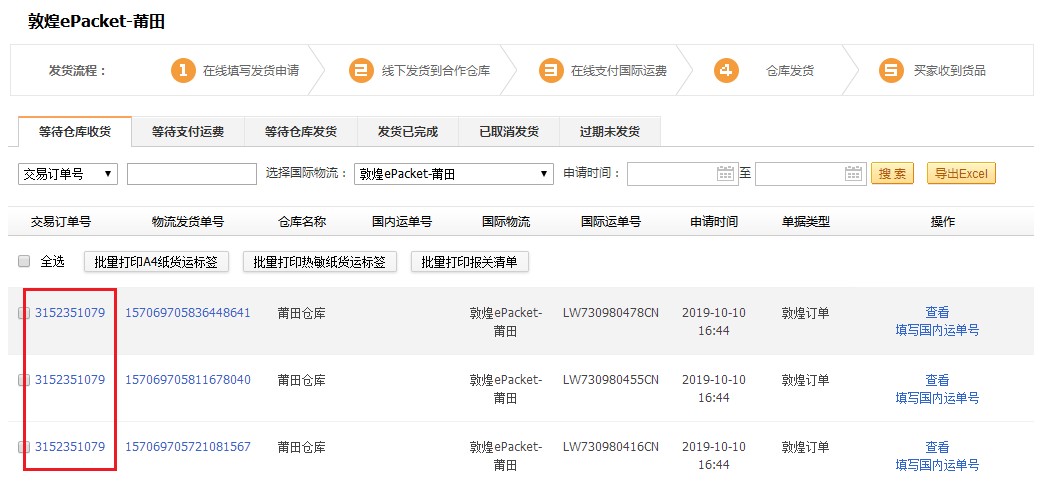Click 查看 in the LW730980416CN row
Viewport: 1045px width, 486px height.
point(937,447)
